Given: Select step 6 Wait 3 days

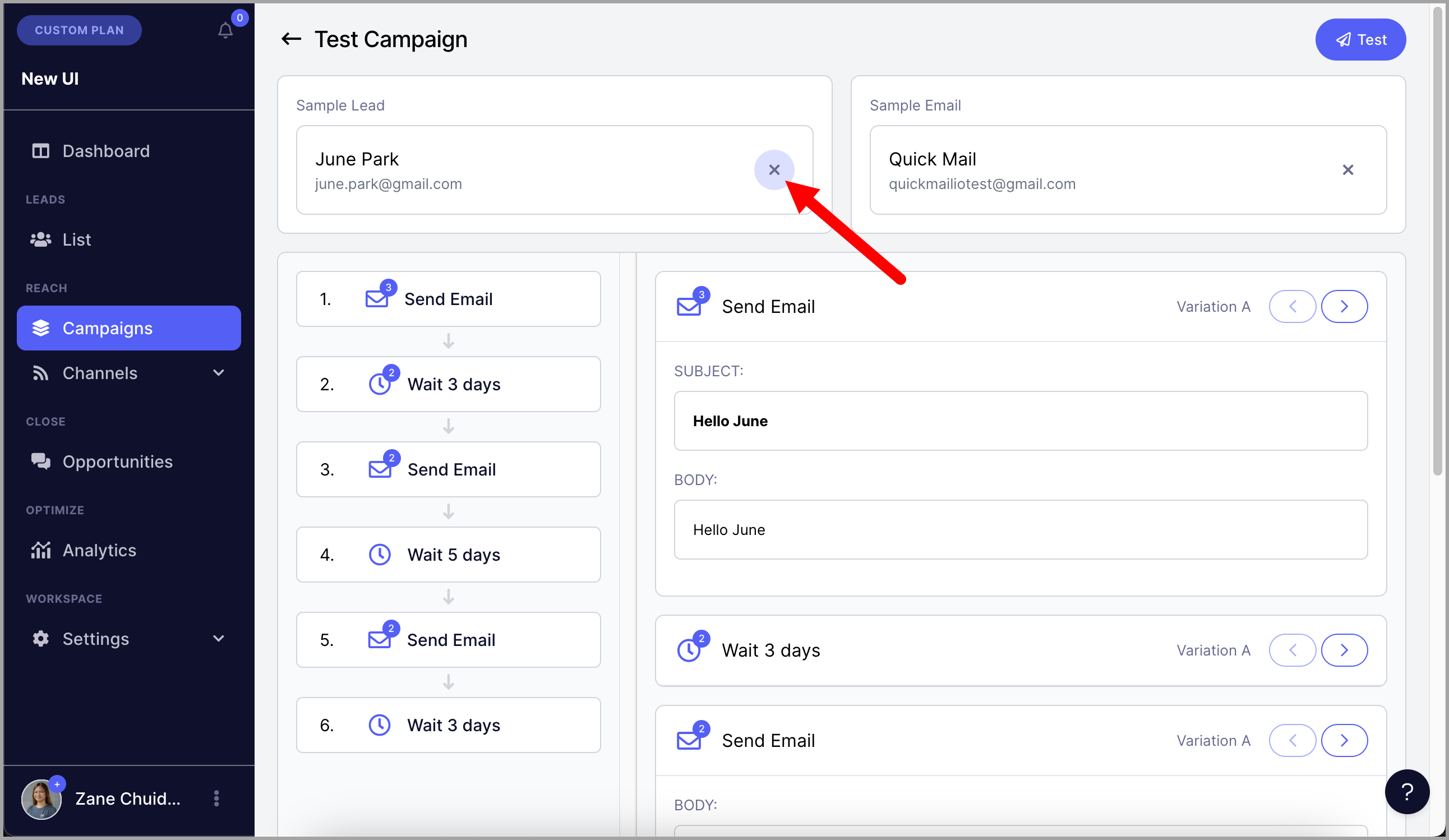Looking at the screenshot, I should click(x=448, y=725).
